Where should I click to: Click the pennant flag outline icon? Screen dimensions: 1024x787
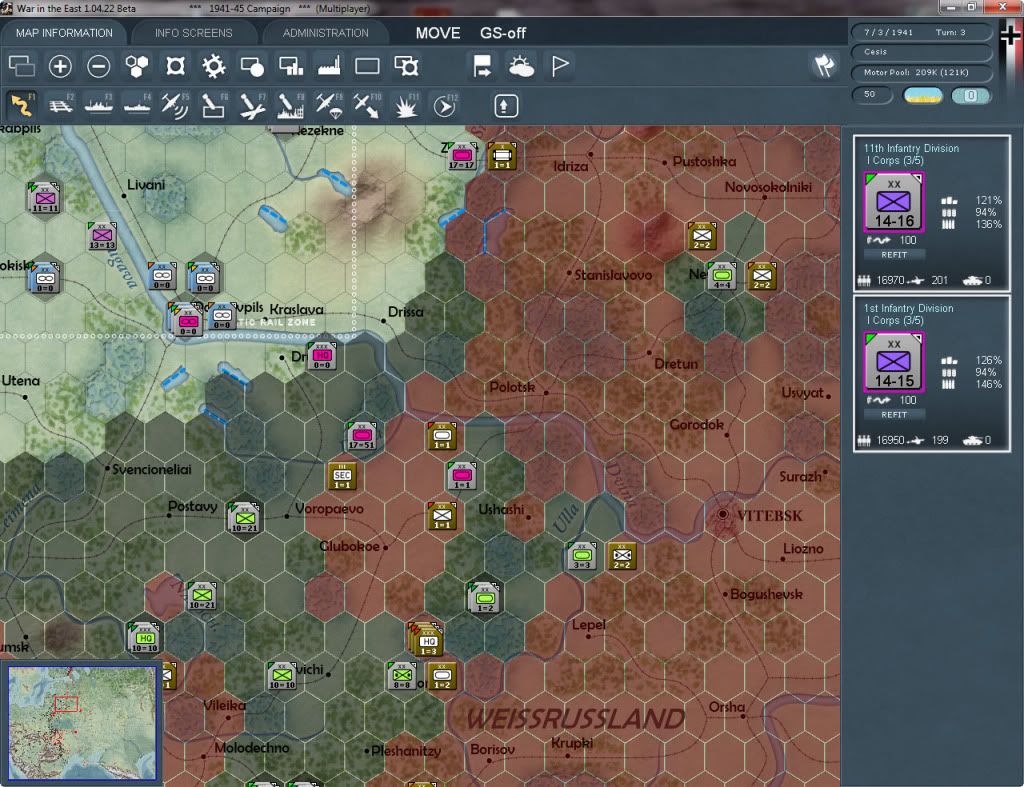(560, 66)
